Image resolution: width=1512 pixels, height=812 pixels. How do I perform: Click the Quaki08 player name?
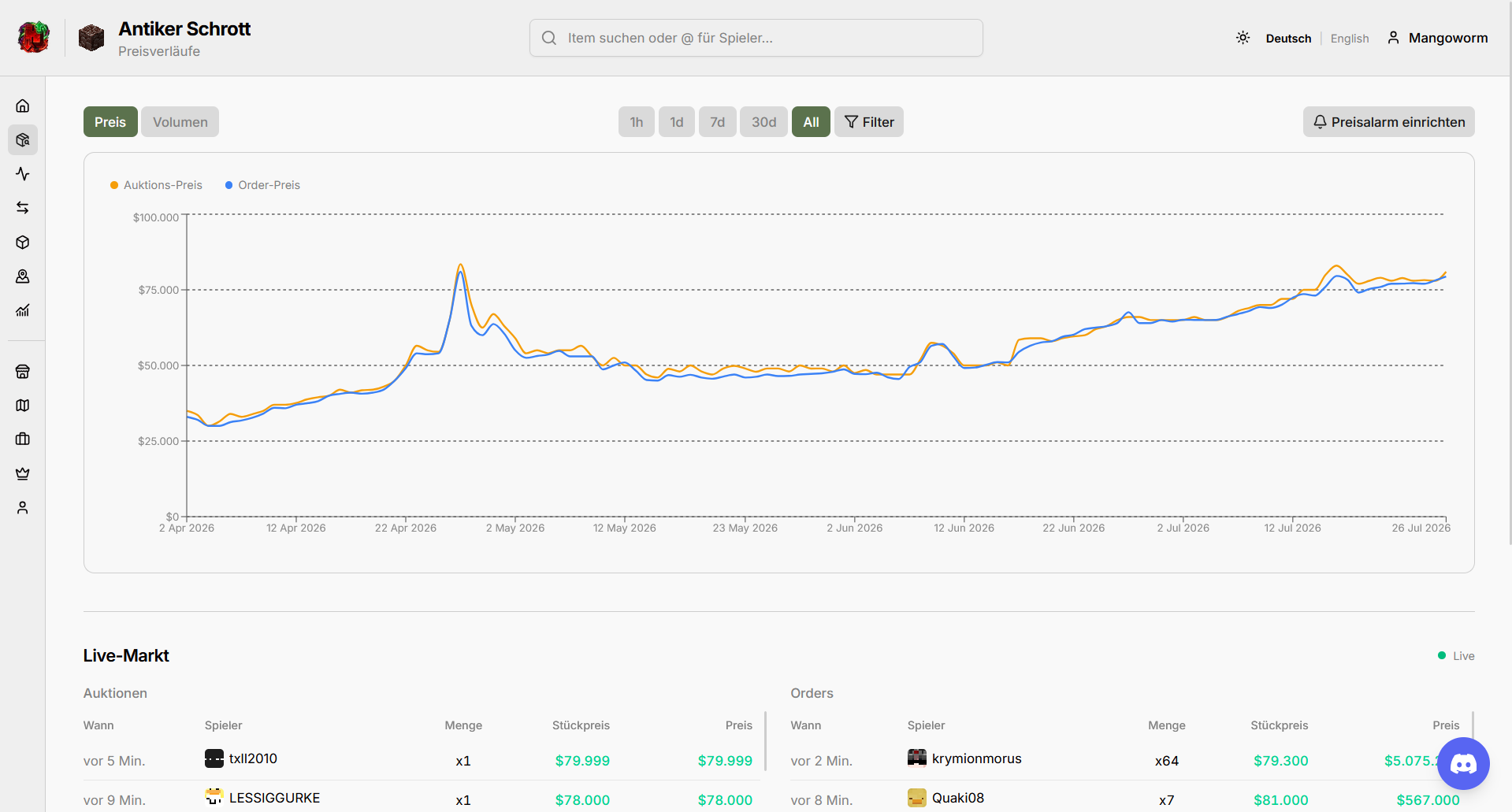coord(957,798)
